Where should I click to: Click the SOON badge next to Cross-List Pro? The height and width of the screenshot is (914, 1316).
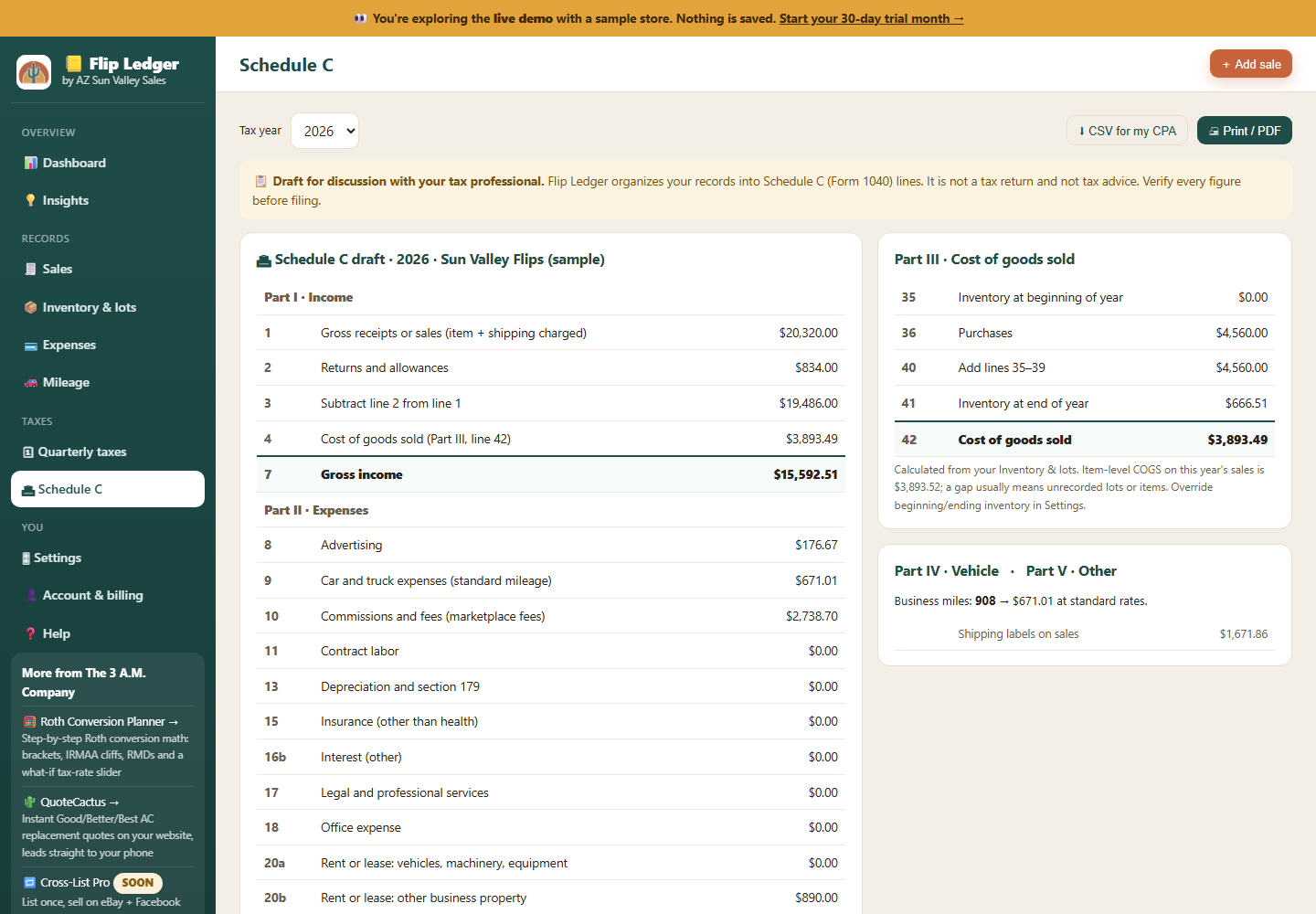coord(138,883)
